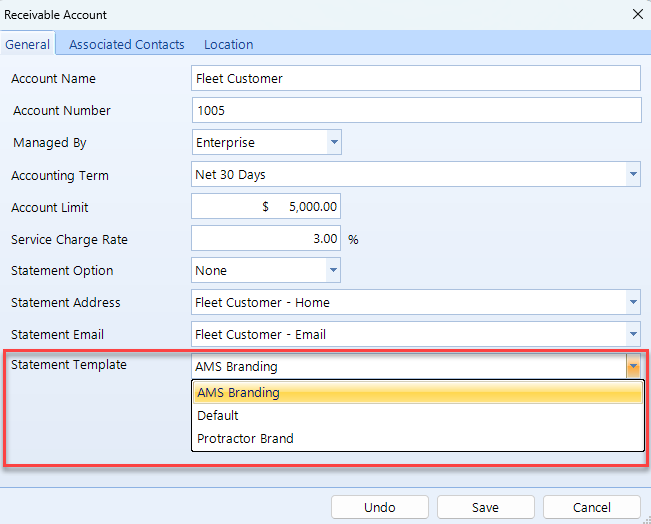Screen dimensions: 651x524
Task: Switch to the General tab
Action: 27,44
